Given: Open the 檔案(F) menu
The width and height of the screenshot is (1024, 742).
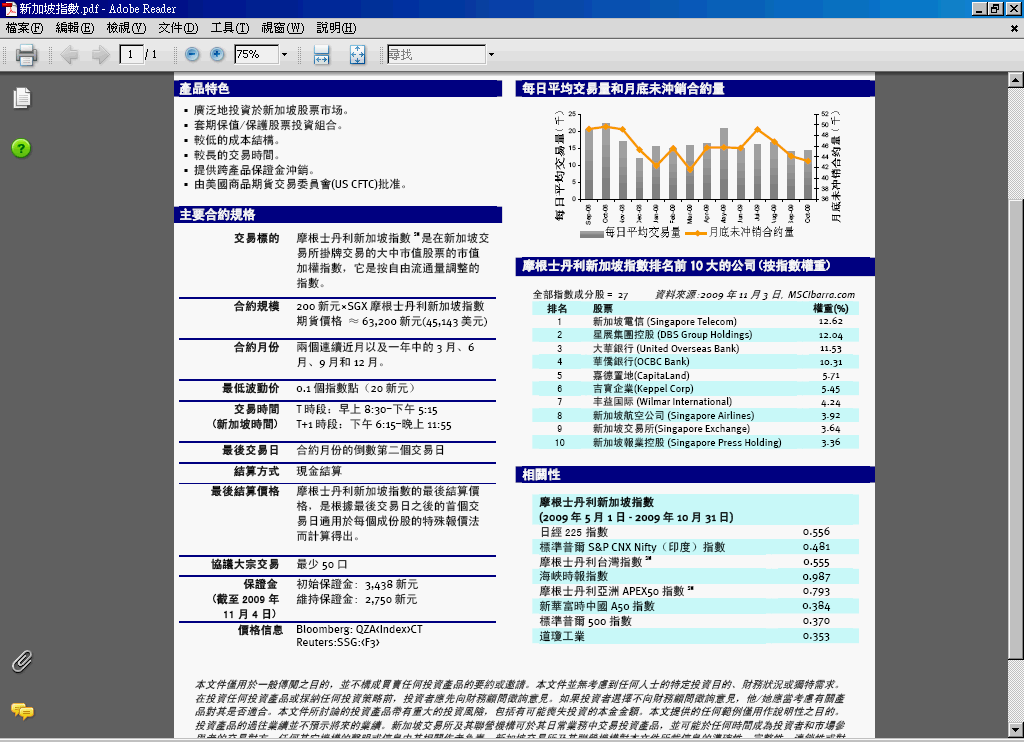Looking at the screenshot, I should 24,28.
